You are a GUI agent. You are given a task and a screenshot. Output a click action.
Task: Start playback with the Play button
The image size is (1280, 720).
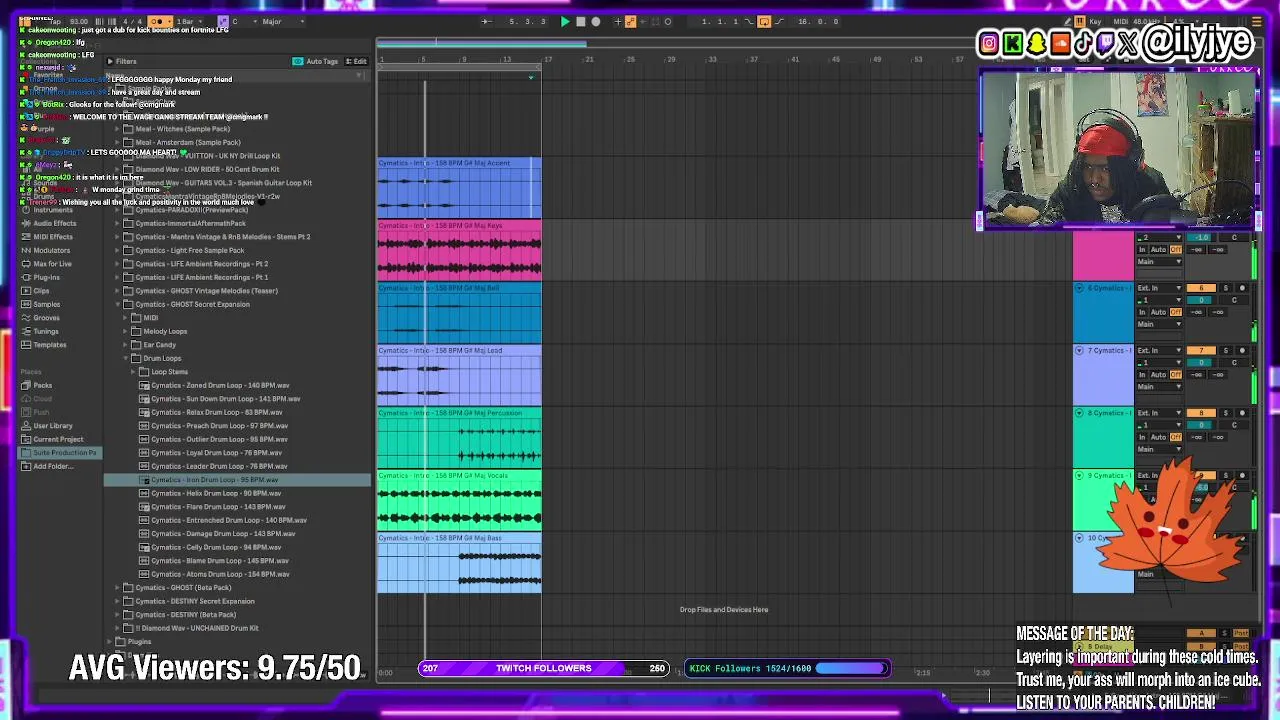pos(565,21)
